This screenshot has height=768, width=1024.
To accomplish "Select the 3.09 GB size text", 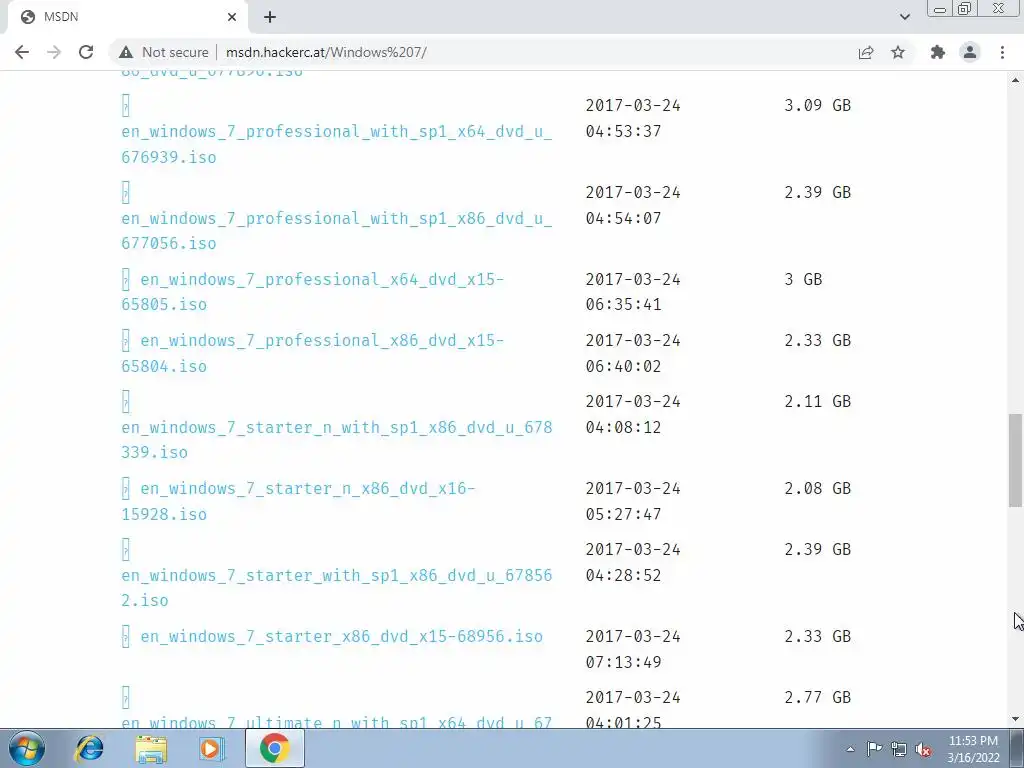I will 818,105.
